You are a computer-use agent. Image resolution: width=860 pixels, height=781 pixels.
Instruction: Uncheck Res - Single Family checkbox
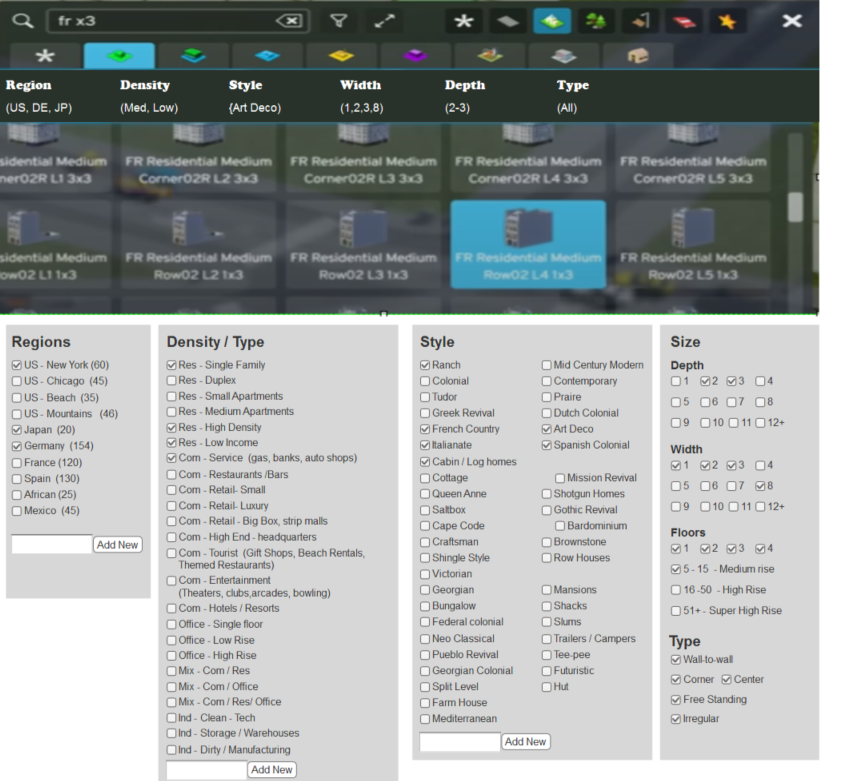pyautogui.click(x=172, y=365)
